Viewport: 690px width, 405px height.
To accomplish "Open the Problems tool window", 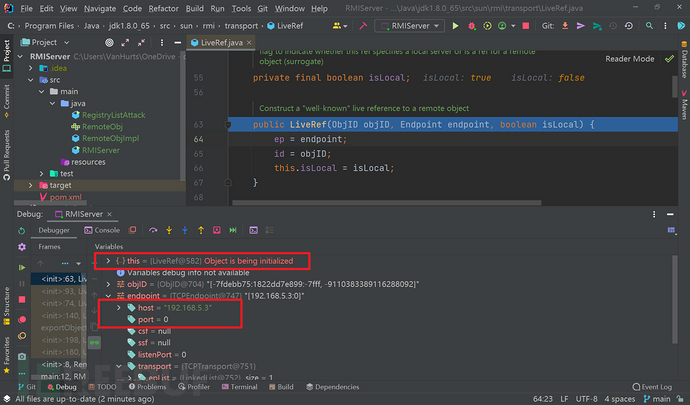I will pos(147,387).
